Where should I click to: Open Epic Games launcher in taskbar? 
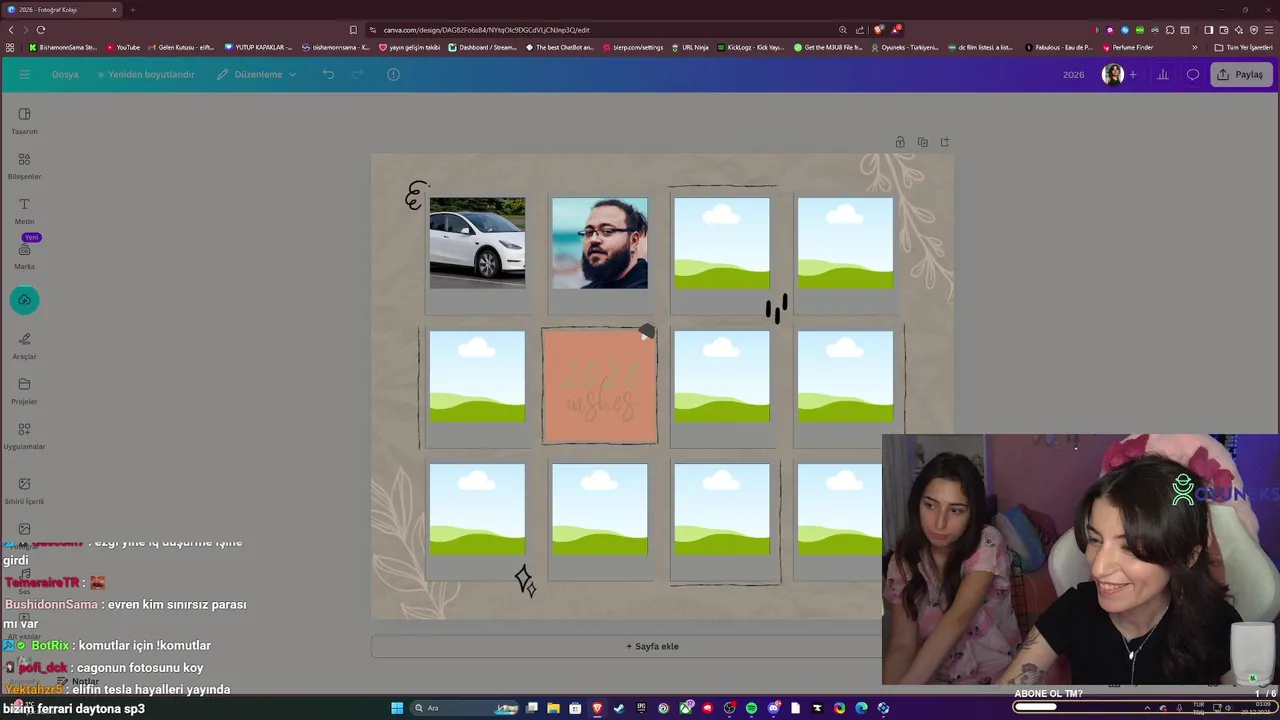tap(641, 708)
